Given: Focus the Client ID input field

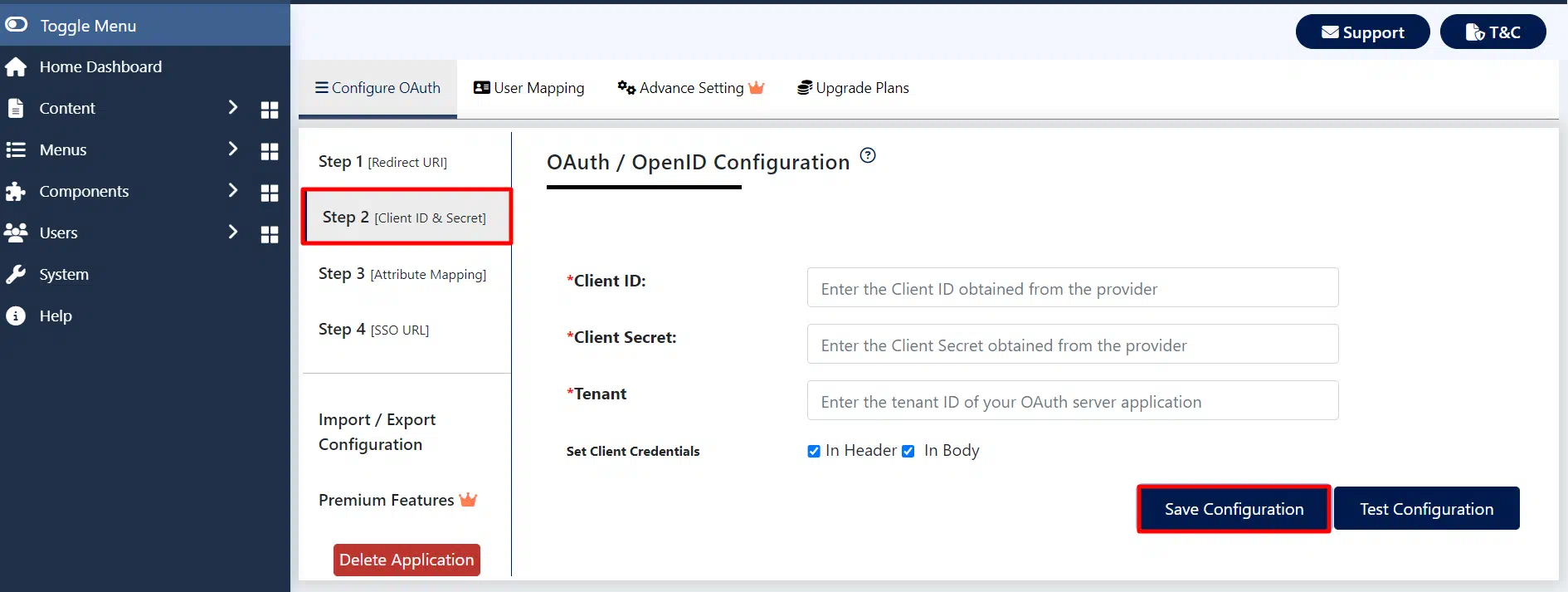Looking at the screenshot, I should (x=1072, y=288).
